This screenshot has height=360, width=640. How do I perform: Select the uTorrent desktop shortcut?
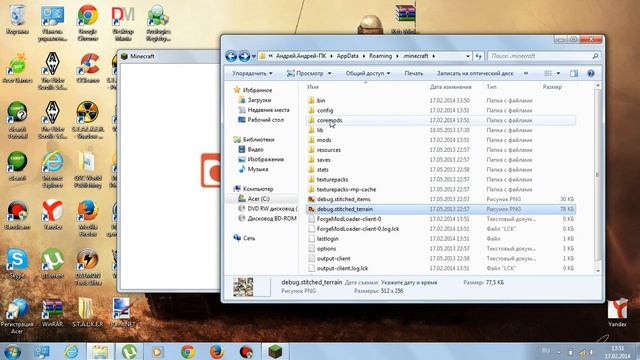tap(53, 264)
